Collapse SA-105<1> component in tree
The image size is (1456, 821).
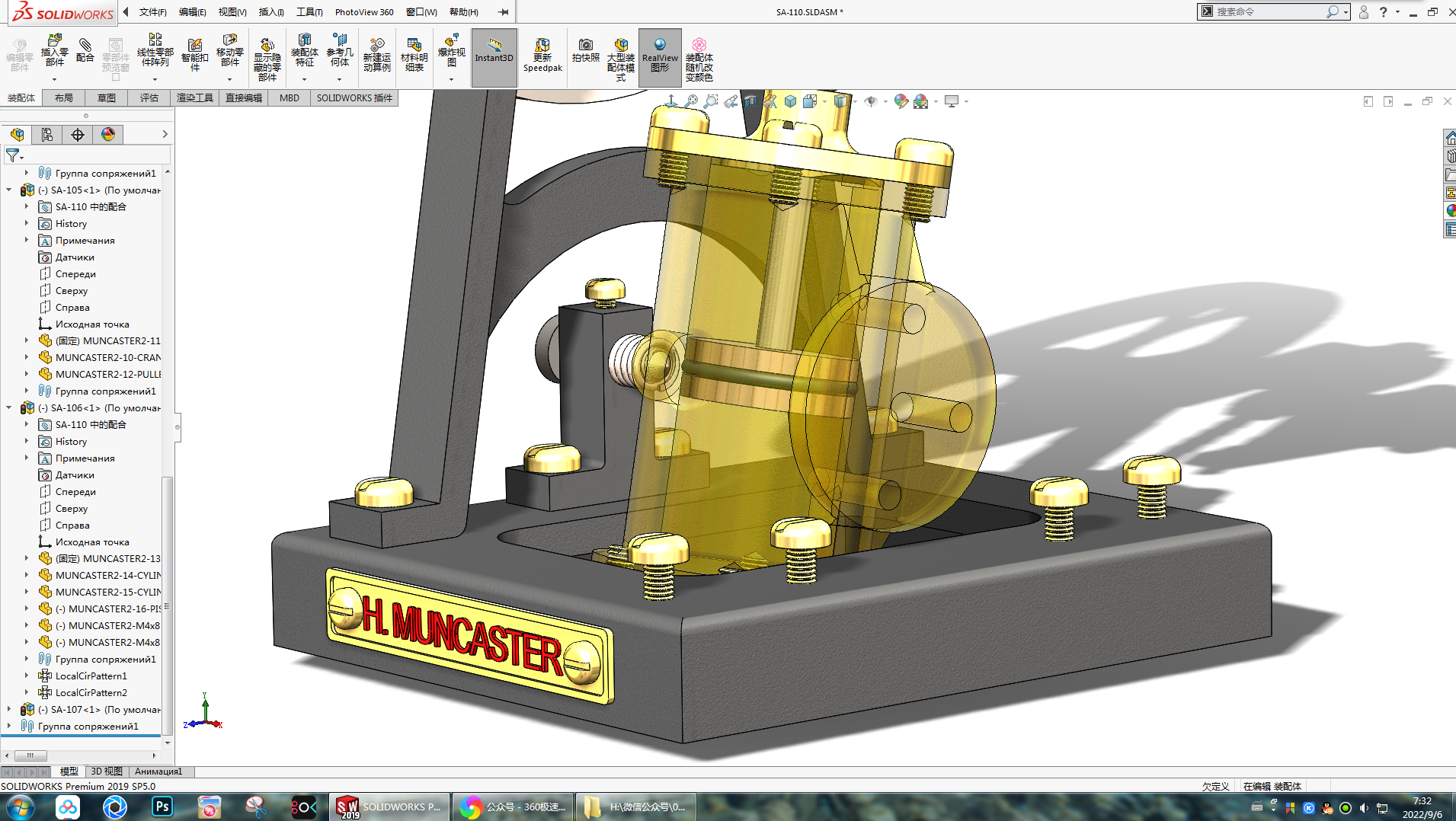pos(9,190)
